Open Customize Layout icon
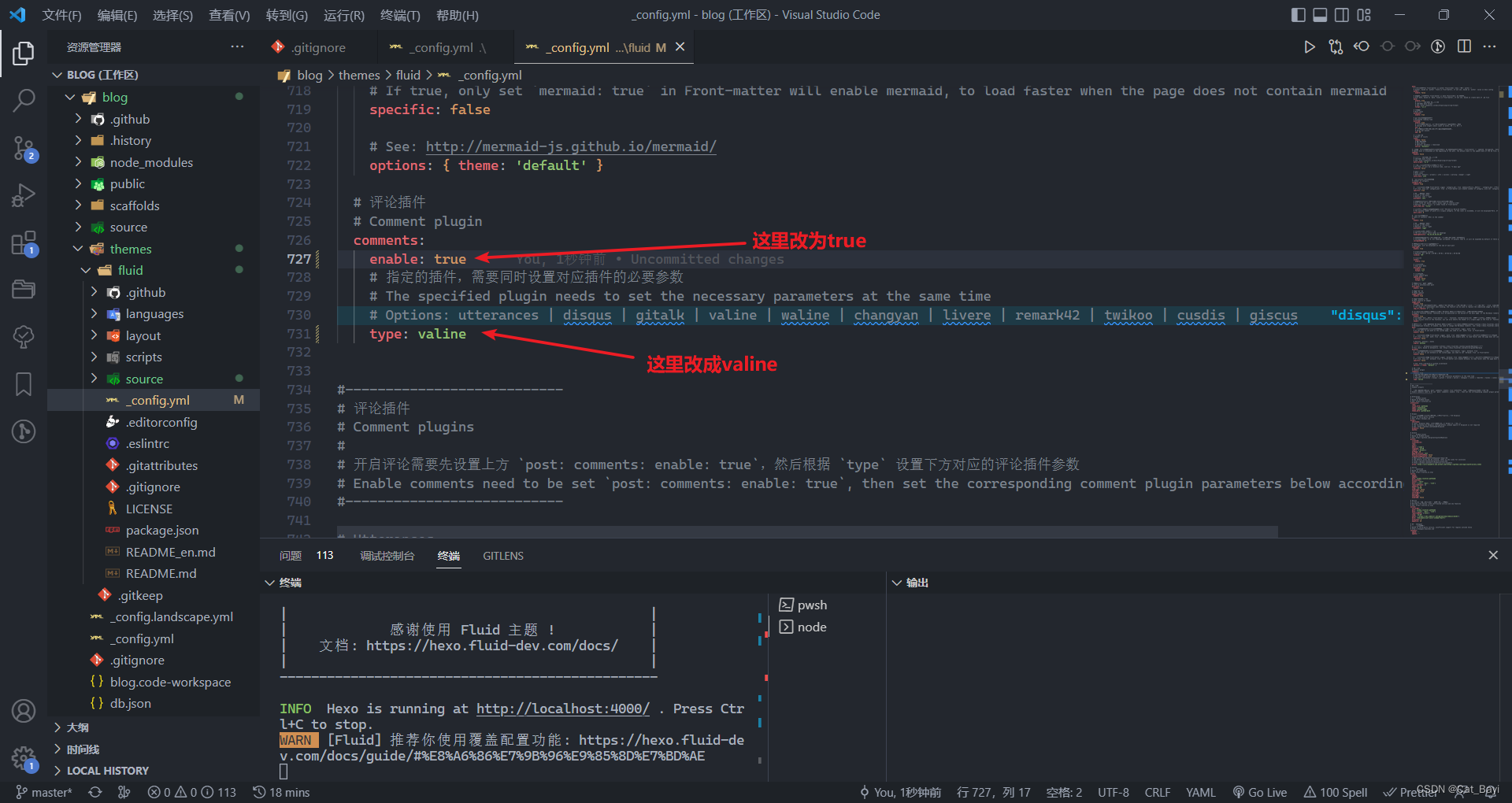Screen dimensions: 1512x803 (x=1364, y=15)
